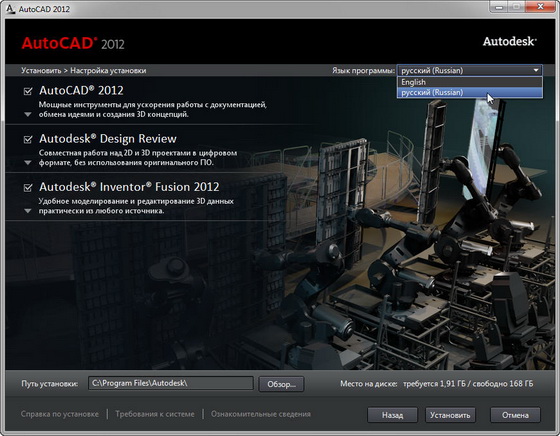
Task: Expand Design Review settings triangle
Action: coord(28,163)
